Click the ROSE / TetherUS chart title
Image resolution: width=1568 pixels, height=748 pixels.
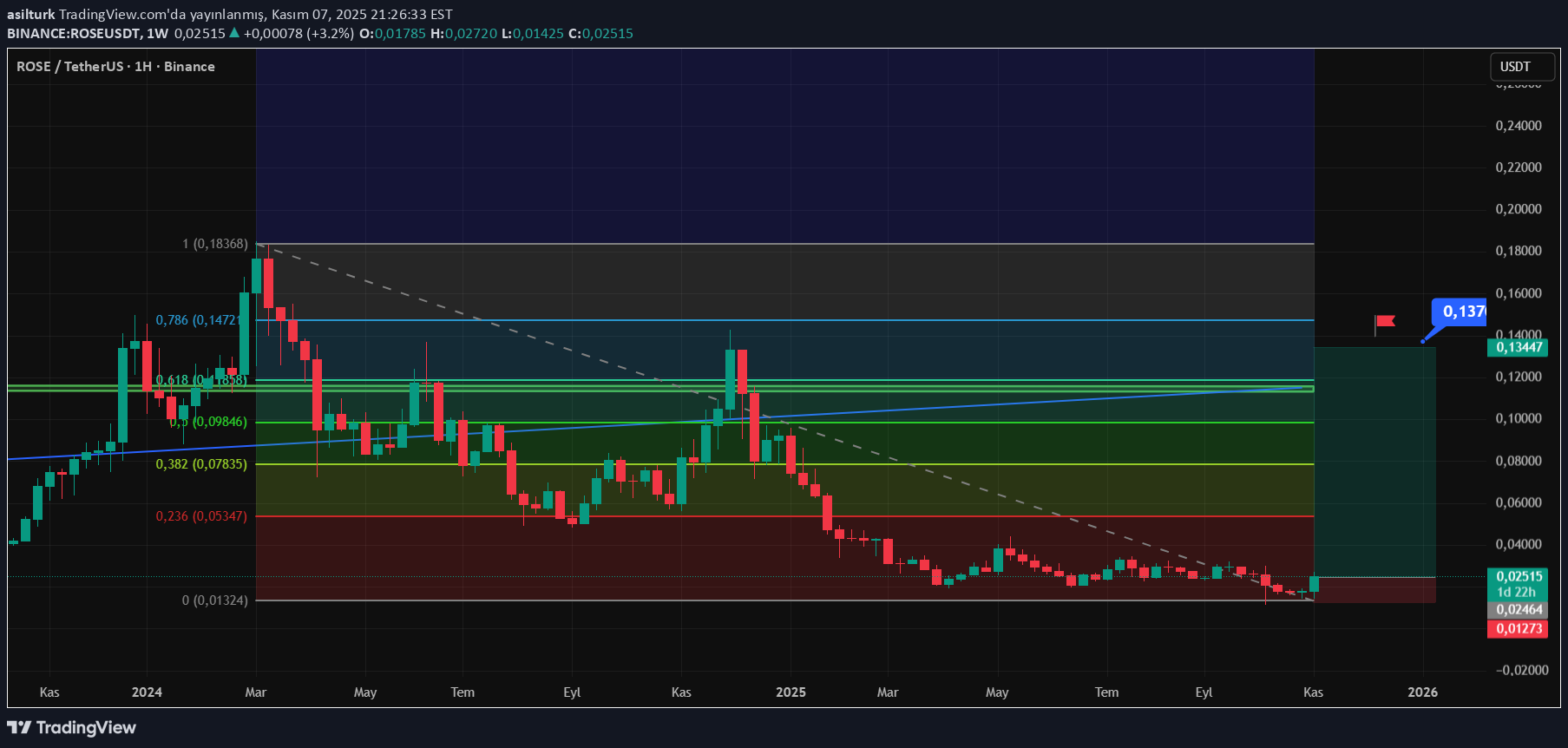(115, 67)
